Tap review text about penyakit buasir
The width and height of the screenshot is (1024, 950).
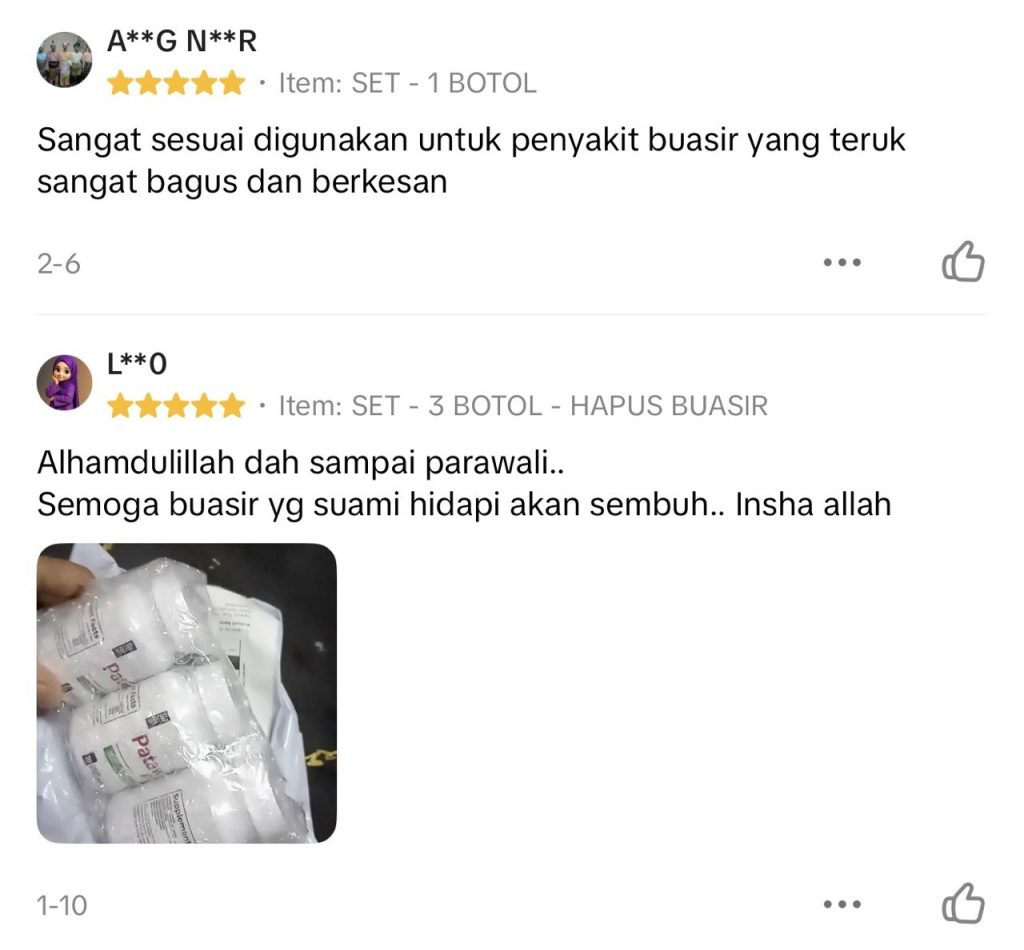(x=471, y=161)
